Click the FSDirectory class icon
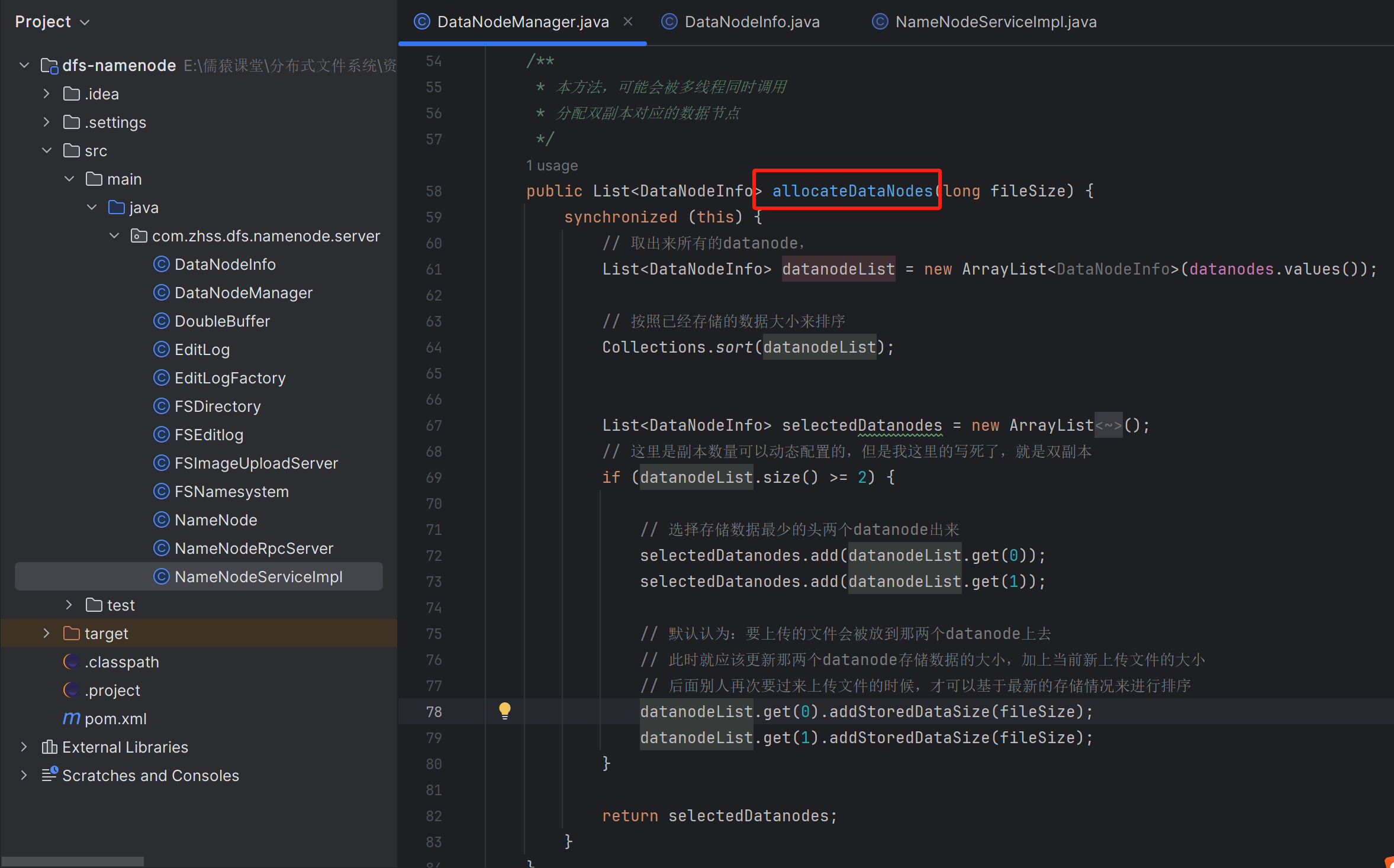 point(162,406)
